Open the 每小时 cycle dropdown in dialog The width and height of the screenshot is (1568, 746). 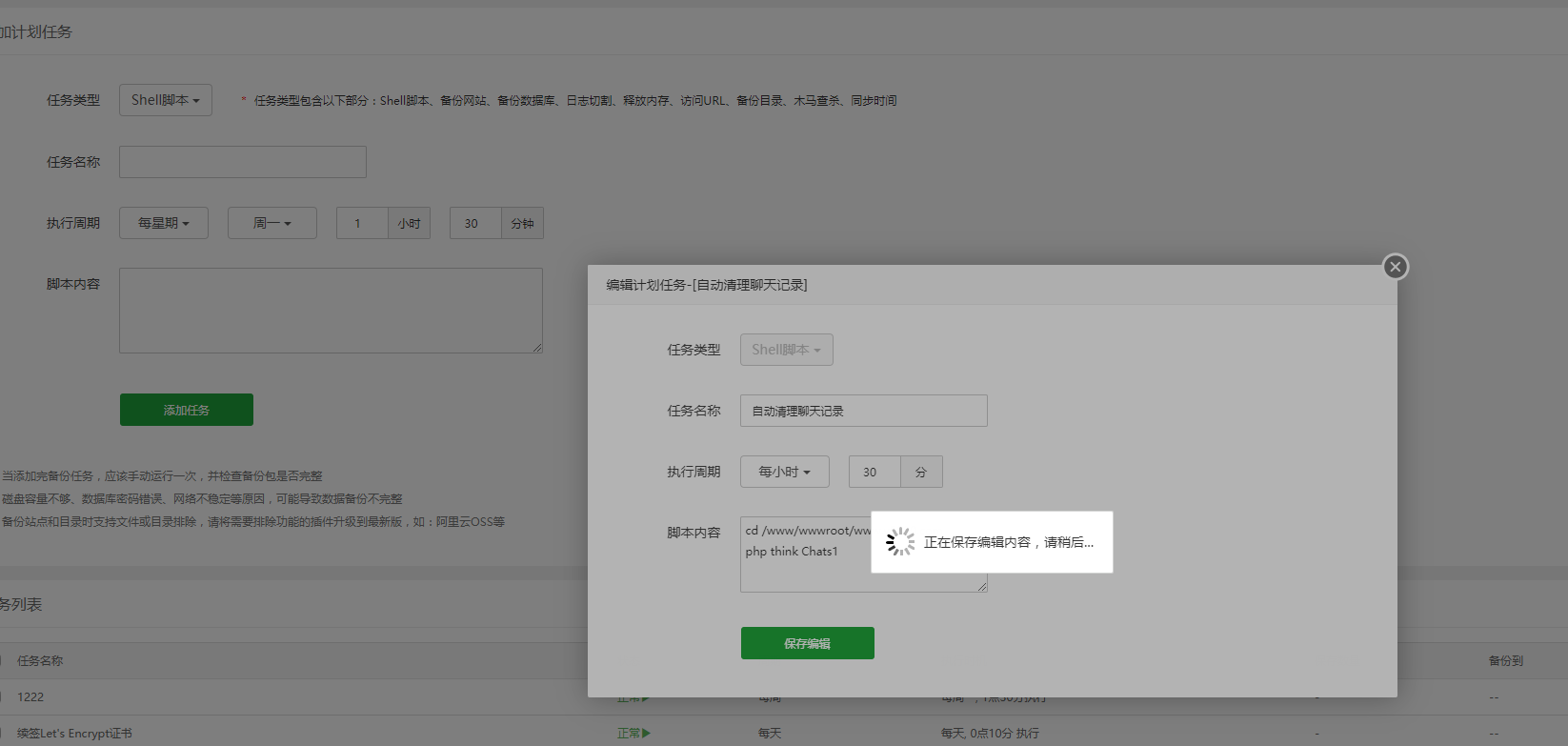[785, 472]
